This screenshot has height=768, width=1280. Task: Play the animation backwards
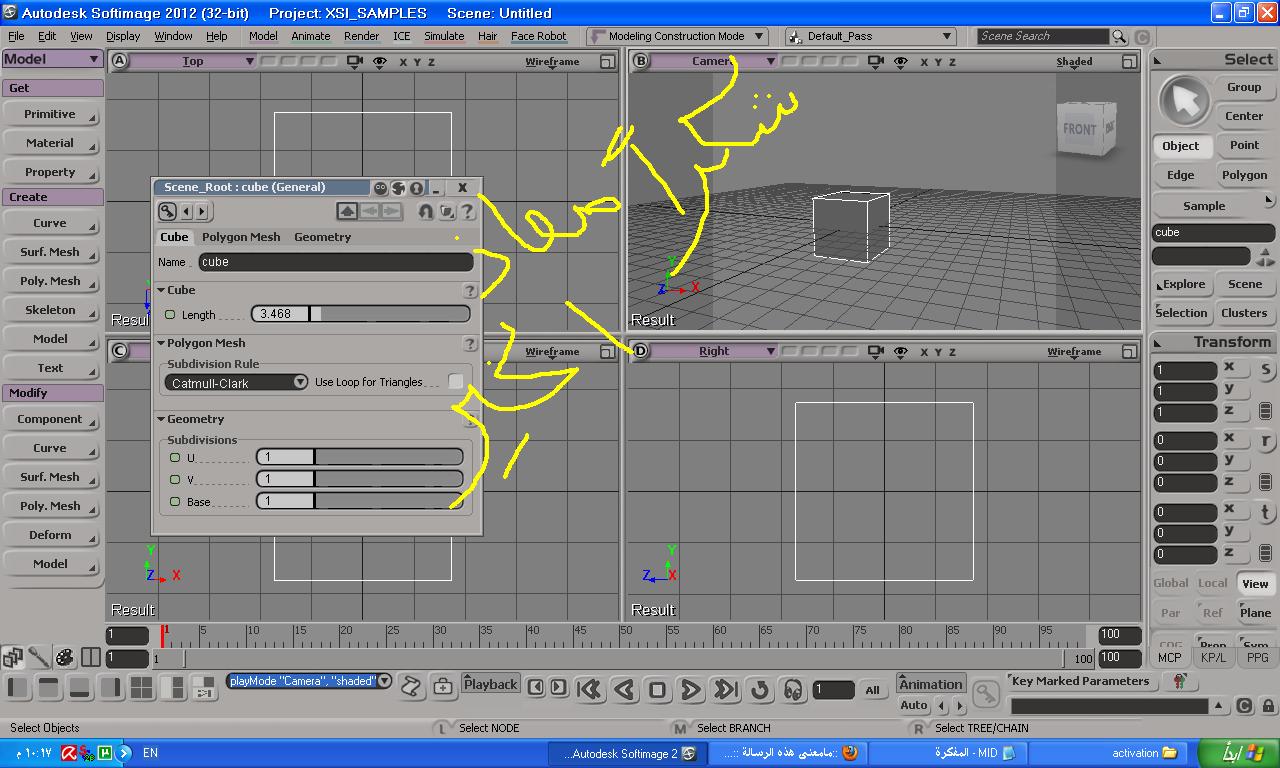click(x=625, y=689)
